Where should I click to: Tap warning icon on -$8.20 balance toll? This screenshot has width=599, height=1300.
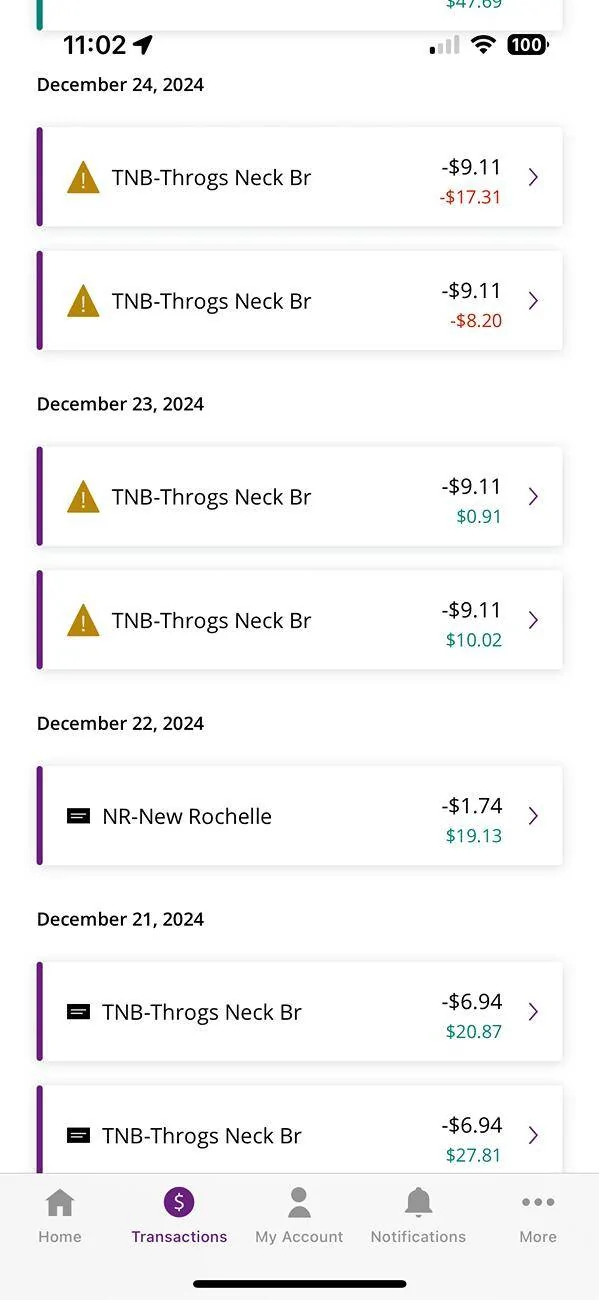tap(83, 301)
